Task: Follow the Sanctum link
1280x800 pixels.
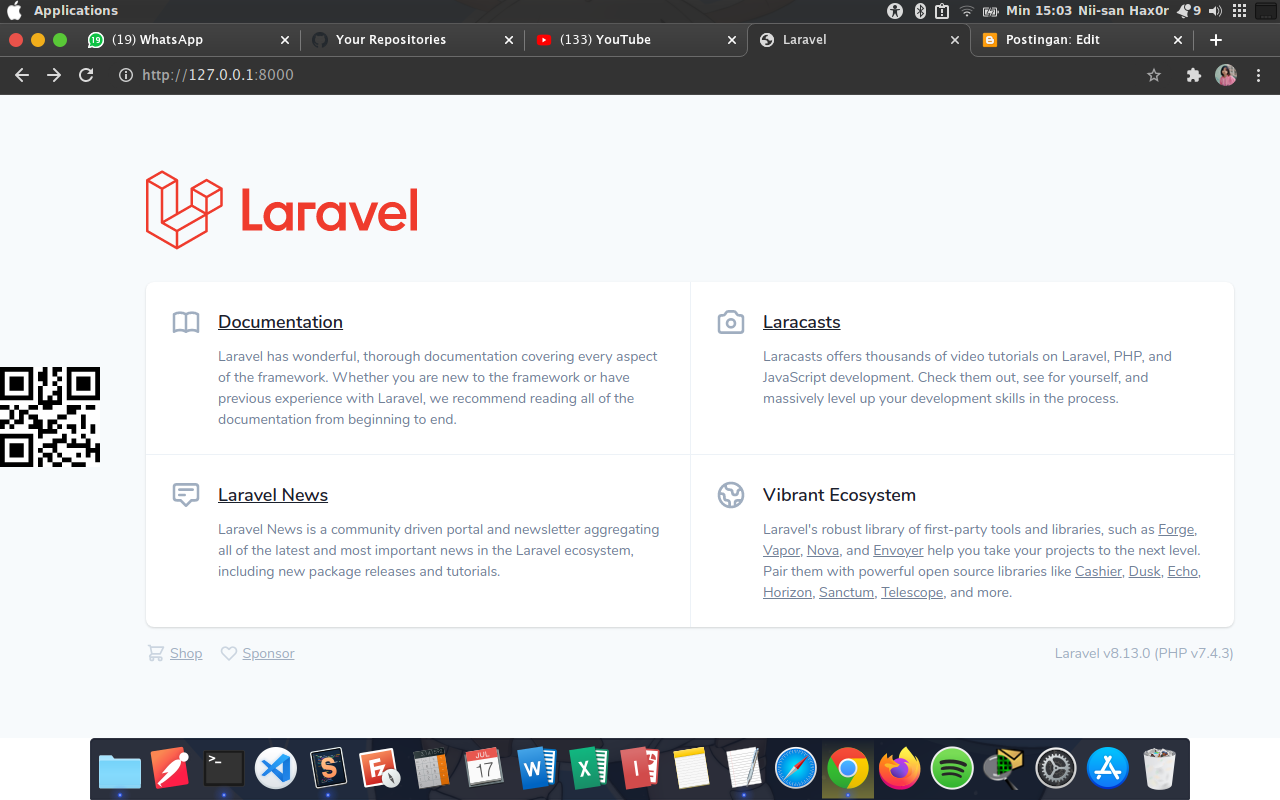Action: tap(846, 592)
